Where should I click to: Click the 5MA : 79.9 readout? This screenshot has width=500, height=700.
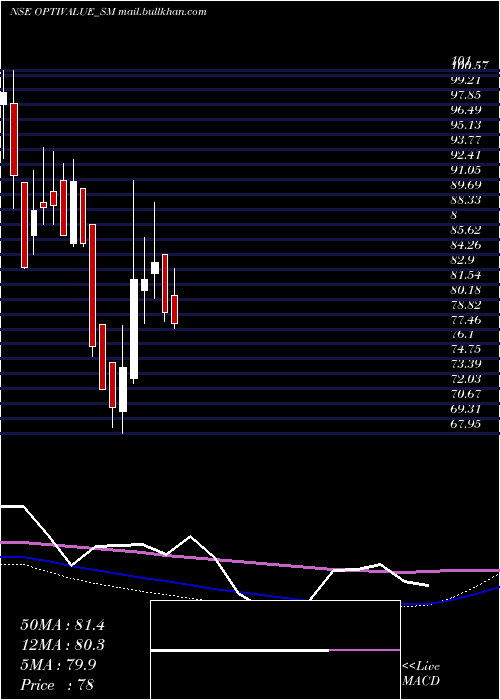point(59,665)
